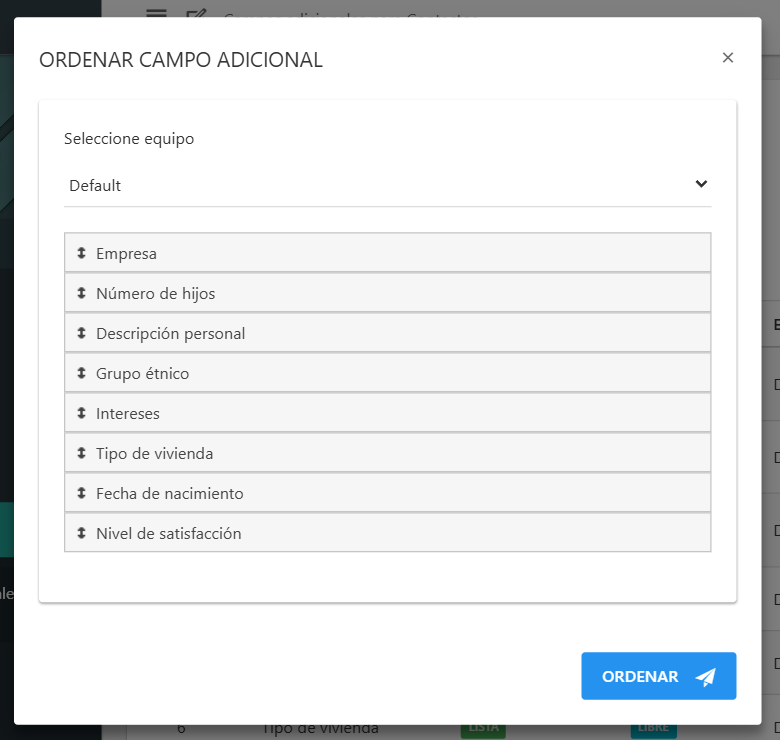Grab the sort handle icon for Fecha de nacimiento
The width and height of the screenshot is (780, 740).
pos(82,493)
